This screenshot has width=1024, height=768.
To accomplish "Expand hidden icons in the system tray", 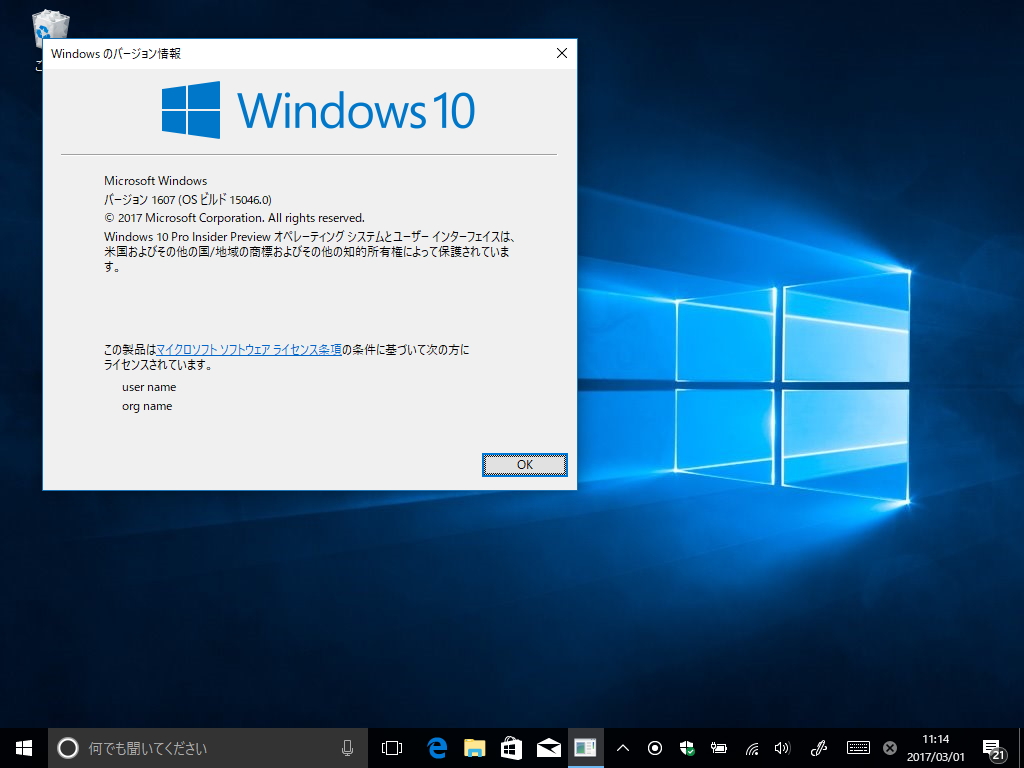I will (x=623, y=747).
